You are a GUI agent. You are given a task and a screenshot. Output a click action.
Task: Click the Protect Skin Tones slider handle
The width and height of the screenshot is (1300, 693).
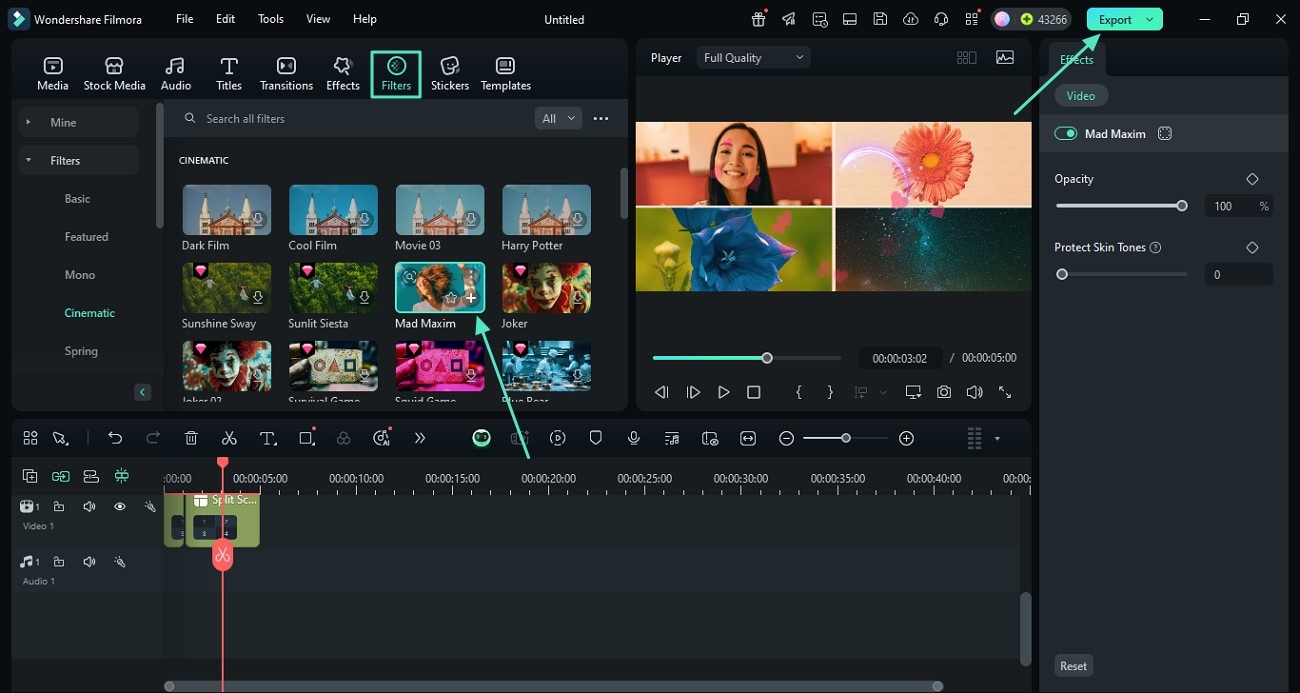1062,274
